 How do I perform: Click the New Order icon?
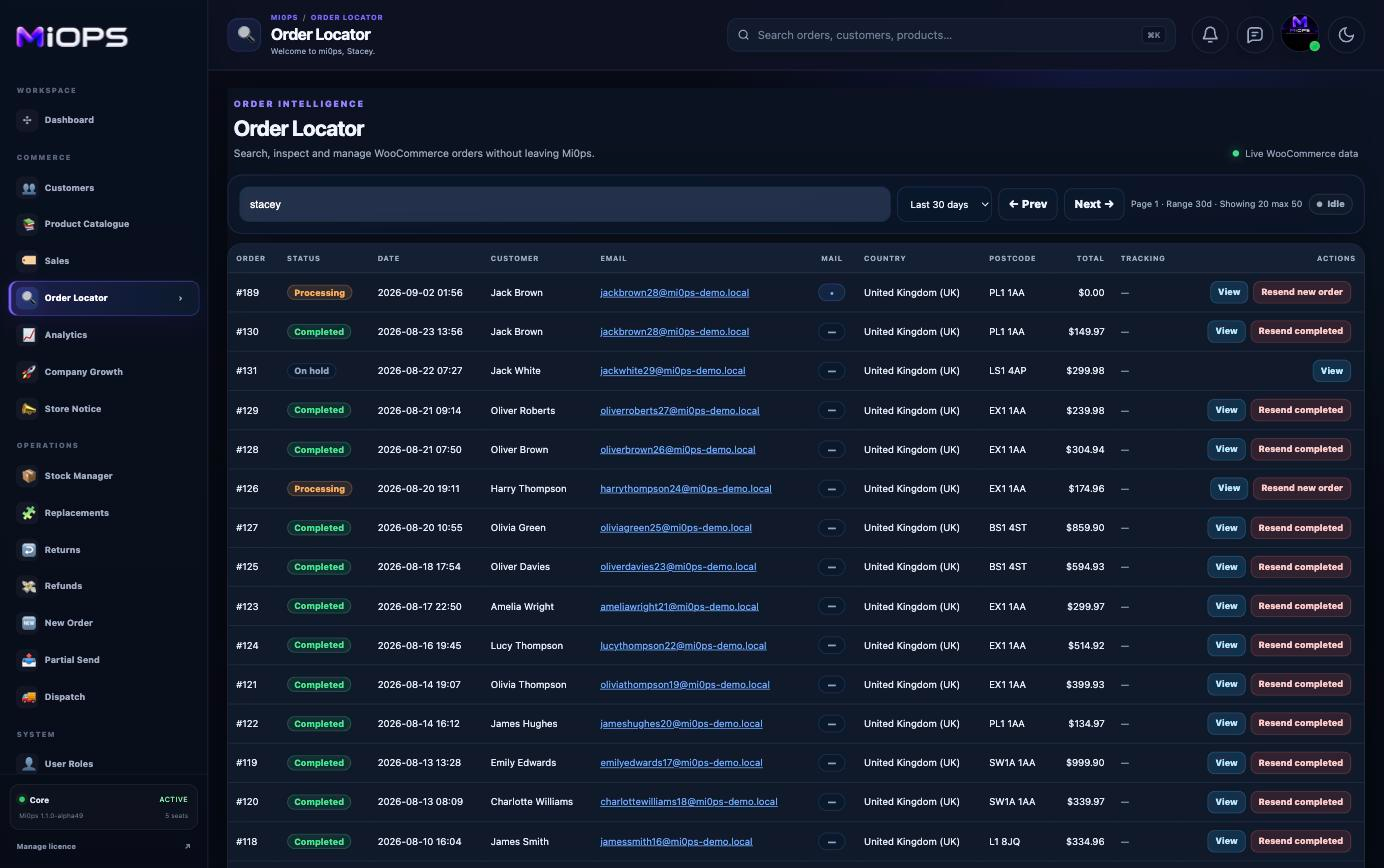pos(28,623)
